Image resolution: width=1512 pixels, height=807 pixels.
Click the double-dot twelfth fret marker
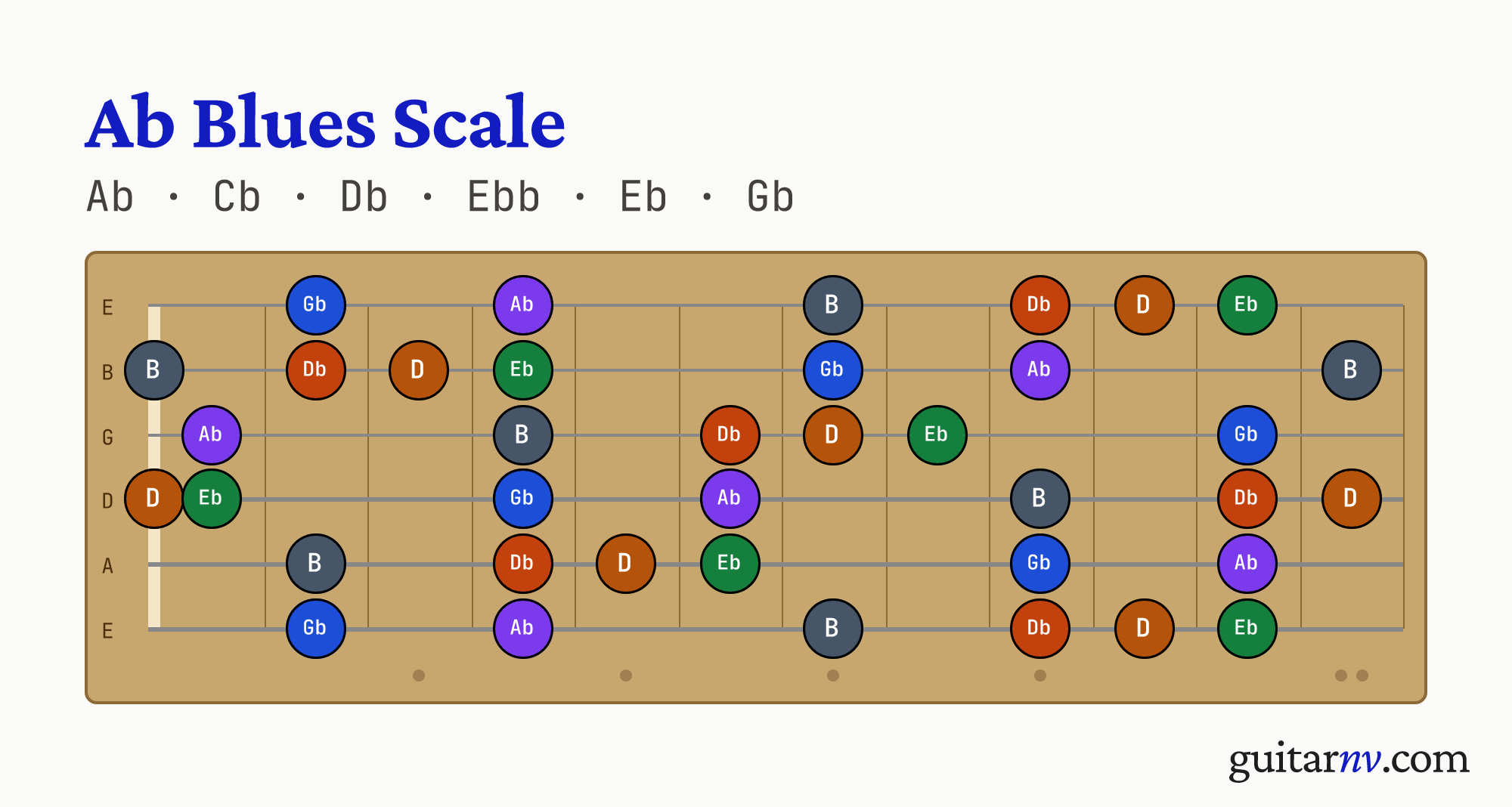[x=1352, y=676]
